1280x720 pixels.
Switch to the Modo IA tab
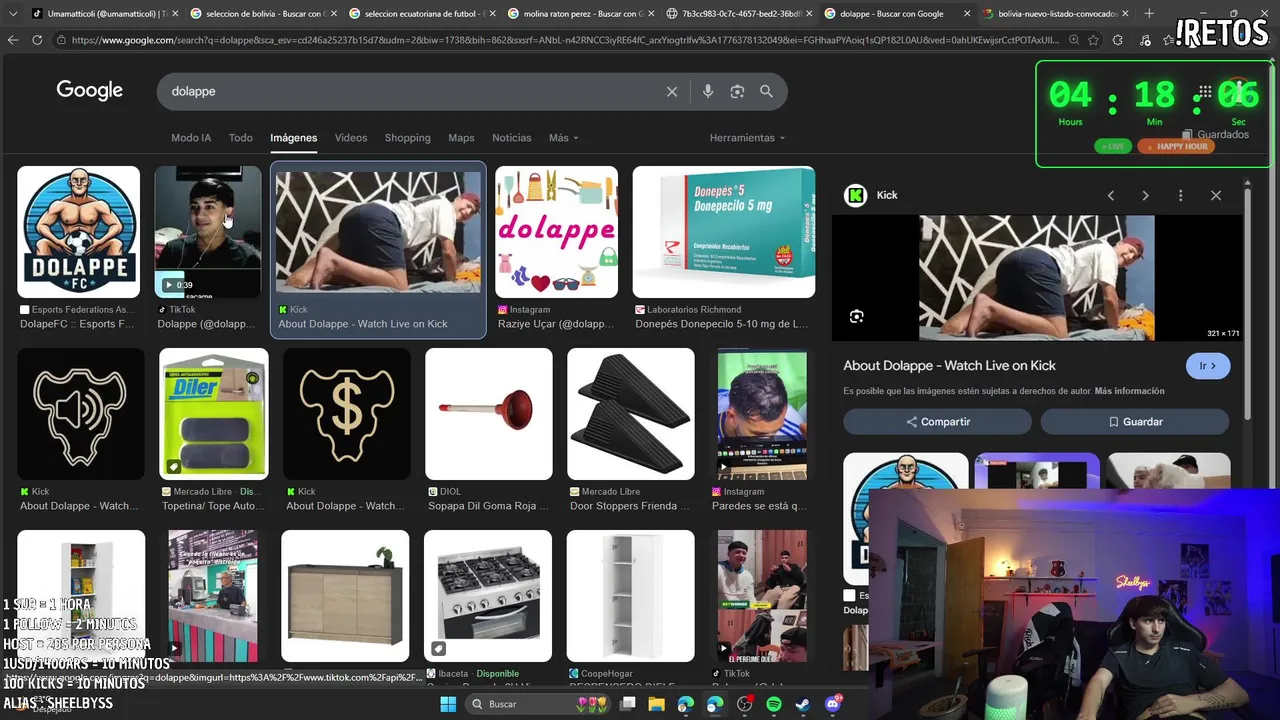pyautogui.click(x=191, y=138)
